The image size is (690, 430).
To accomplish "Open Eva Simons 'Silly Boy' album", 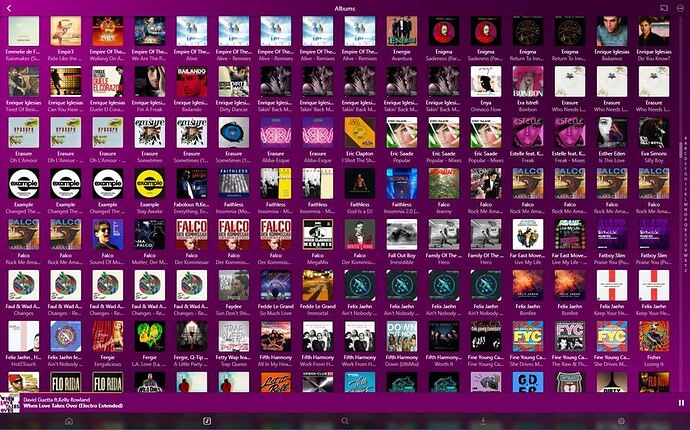I will pyautogui.click(x=654, y=132).
